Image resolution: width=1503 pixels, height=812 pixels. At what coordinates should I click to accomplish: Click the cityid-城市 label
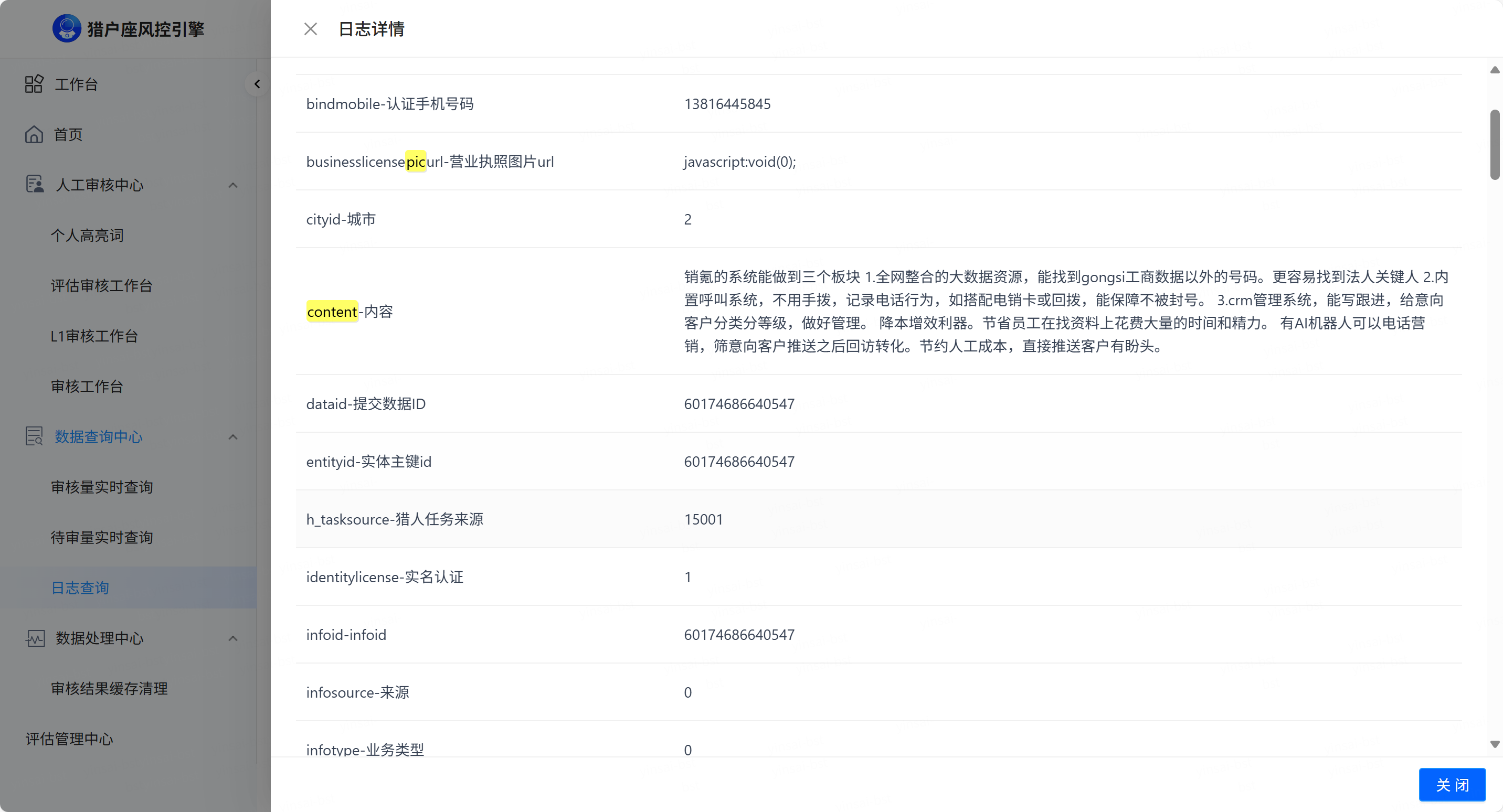tap(341, 219)
